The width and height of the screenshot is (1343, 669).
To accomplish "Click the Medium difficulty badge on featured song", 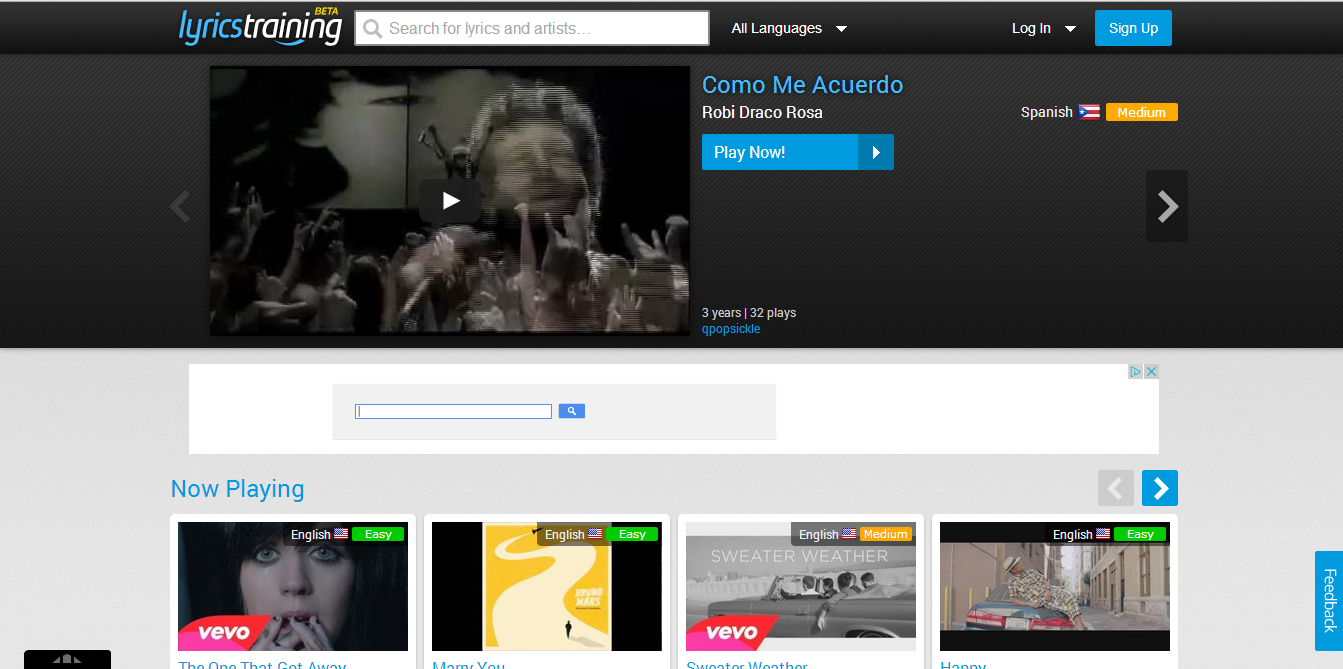I will tap(1142, 112).
